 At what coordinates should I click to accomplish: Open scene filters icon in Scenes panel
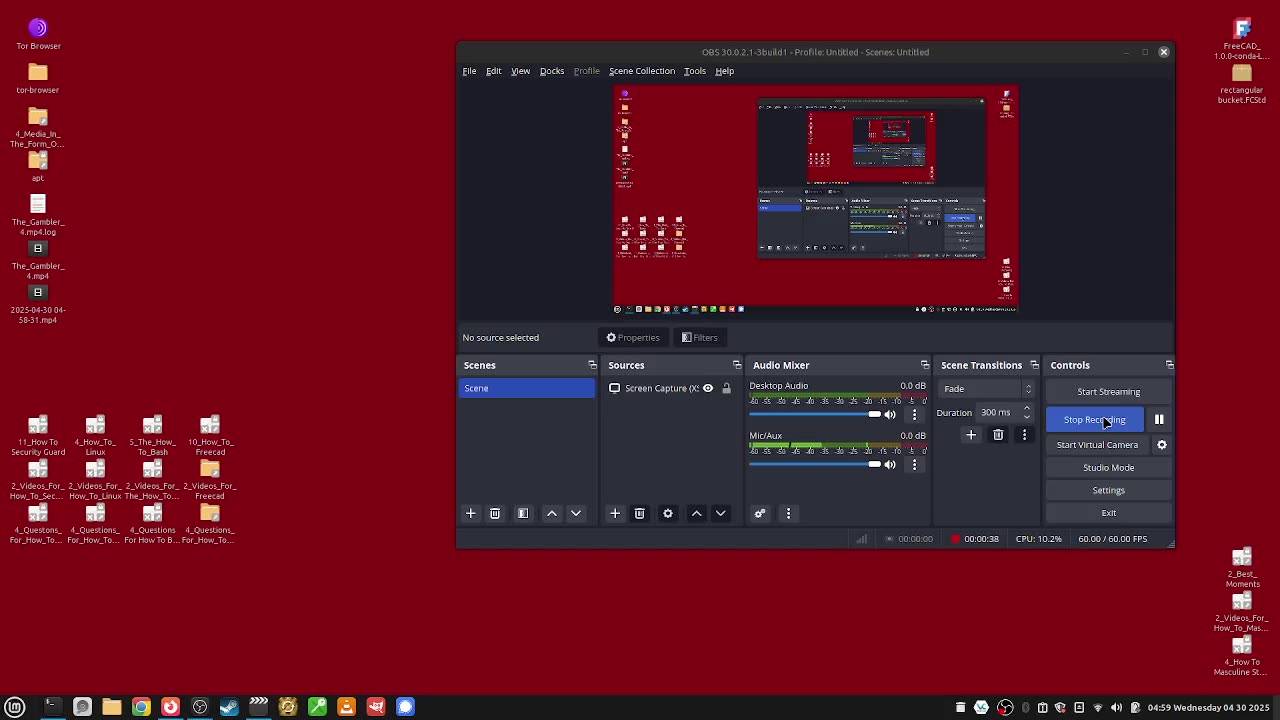click(x=523, y=513)
